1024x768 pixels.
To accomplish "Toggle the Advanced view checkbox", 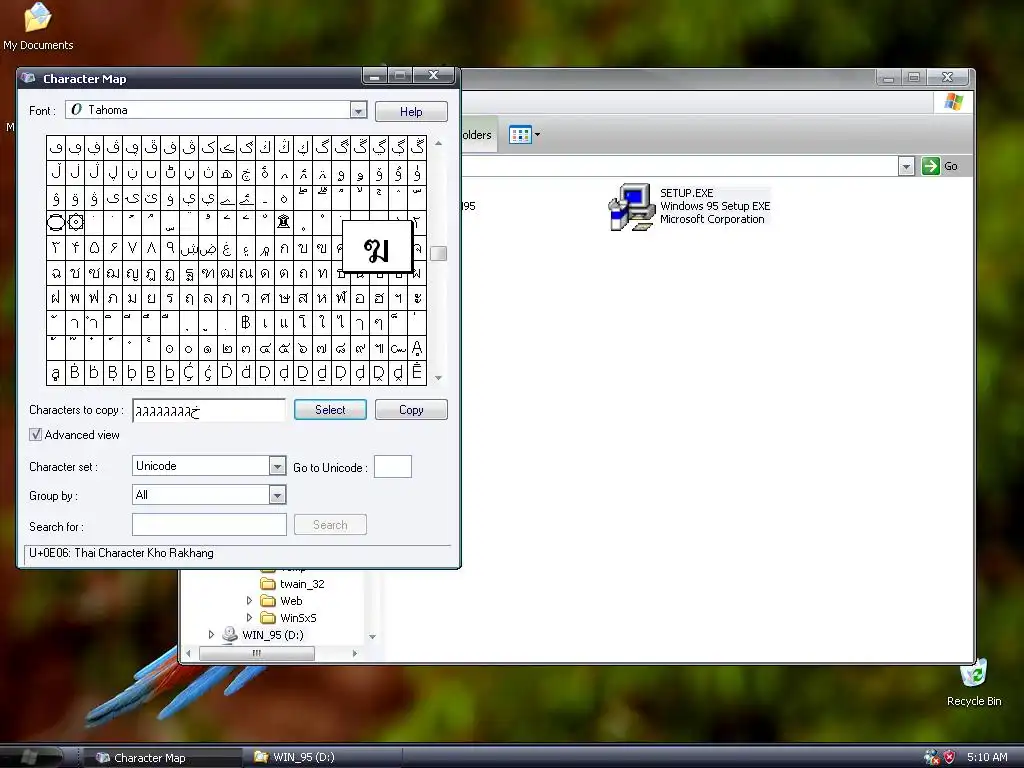I will (x=35, y=434).
